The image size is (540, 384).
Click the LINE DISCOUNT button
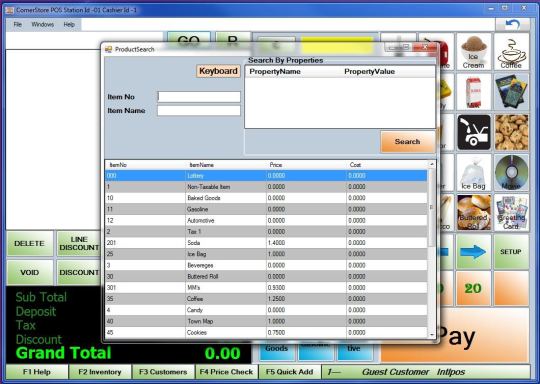79,243
